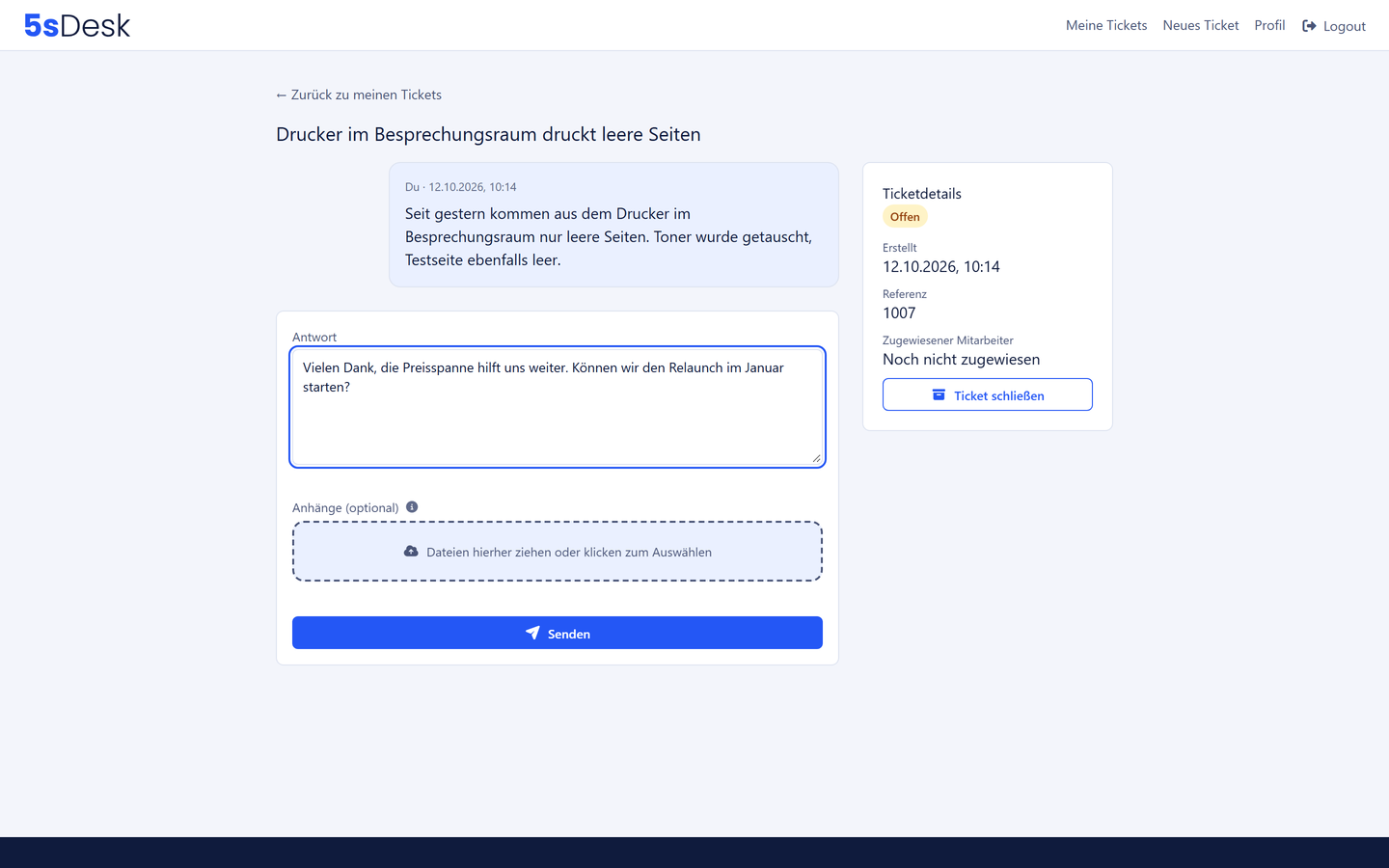The image size is (1389, 868).
Task: Click the Antwort field label
Action: click(x=314, y=338)
